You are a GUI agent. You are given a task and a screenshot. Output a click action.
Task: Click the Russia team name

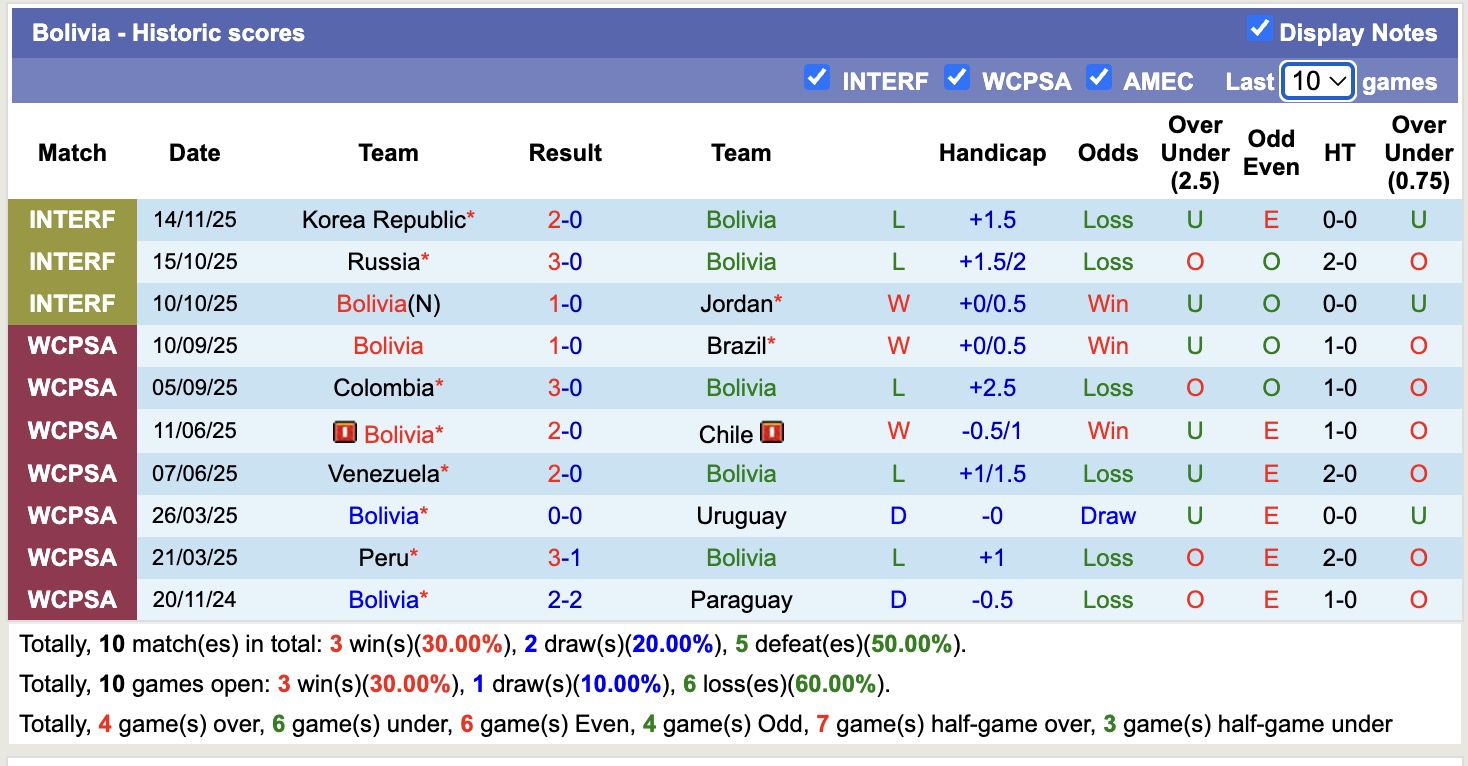coord(383,262)
